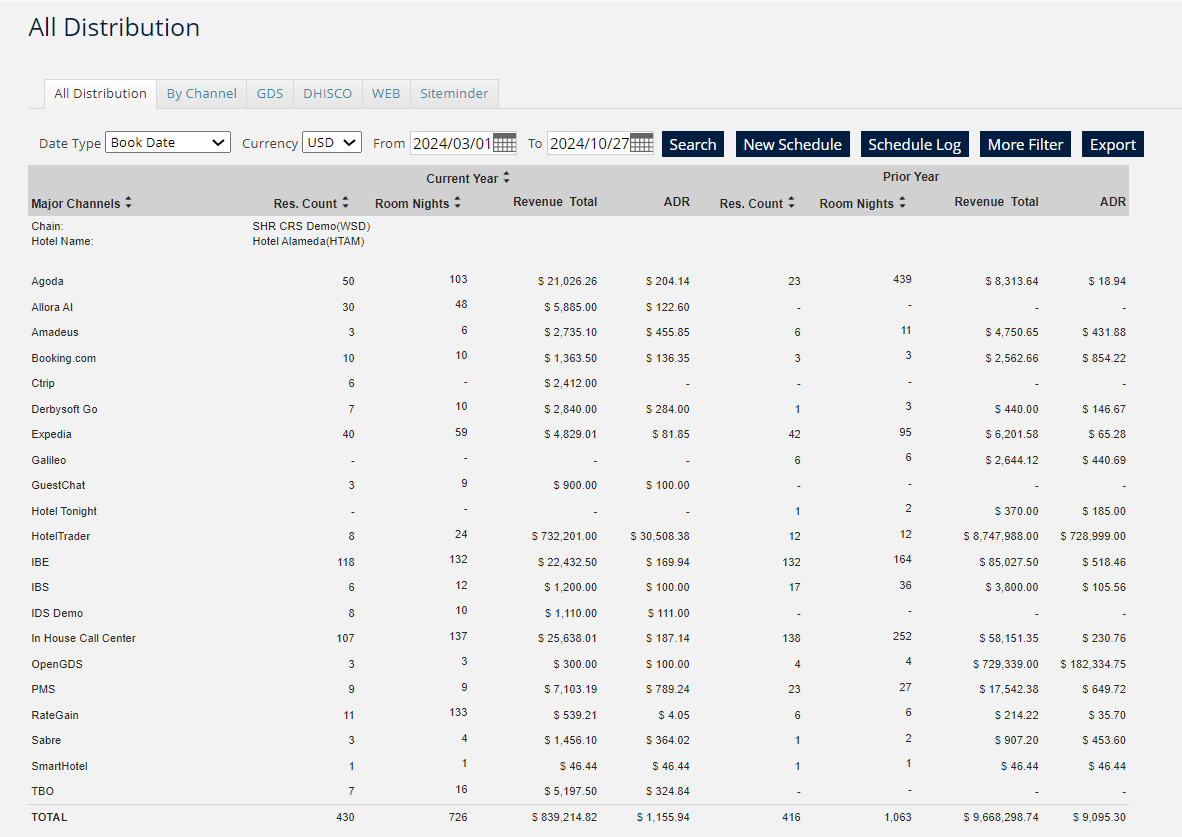Sort Current Year Res. Count arrows
This screenshot has width=1182, height=837.
[x=345, y=203]
